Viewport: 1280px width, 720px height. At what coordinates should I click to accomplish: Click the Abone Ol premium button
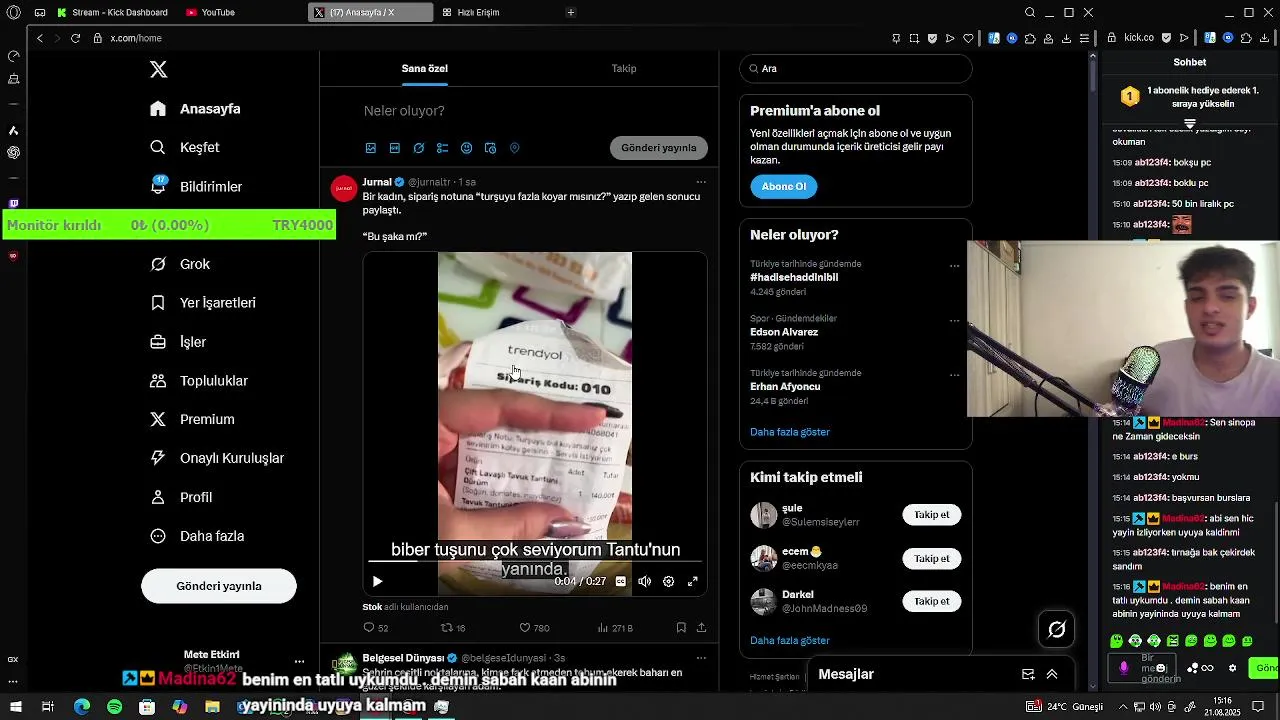784,186
